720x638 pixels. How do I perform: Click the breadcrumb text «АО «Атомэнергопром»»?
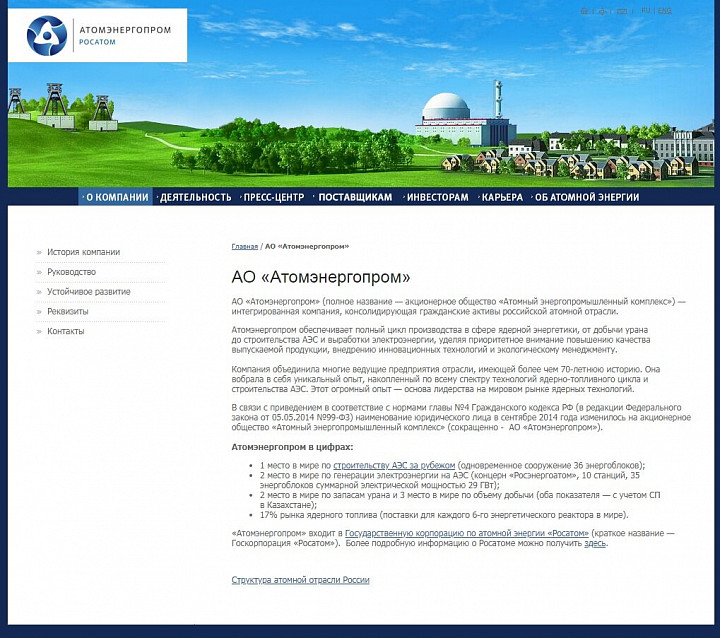[x=307, y=247]
